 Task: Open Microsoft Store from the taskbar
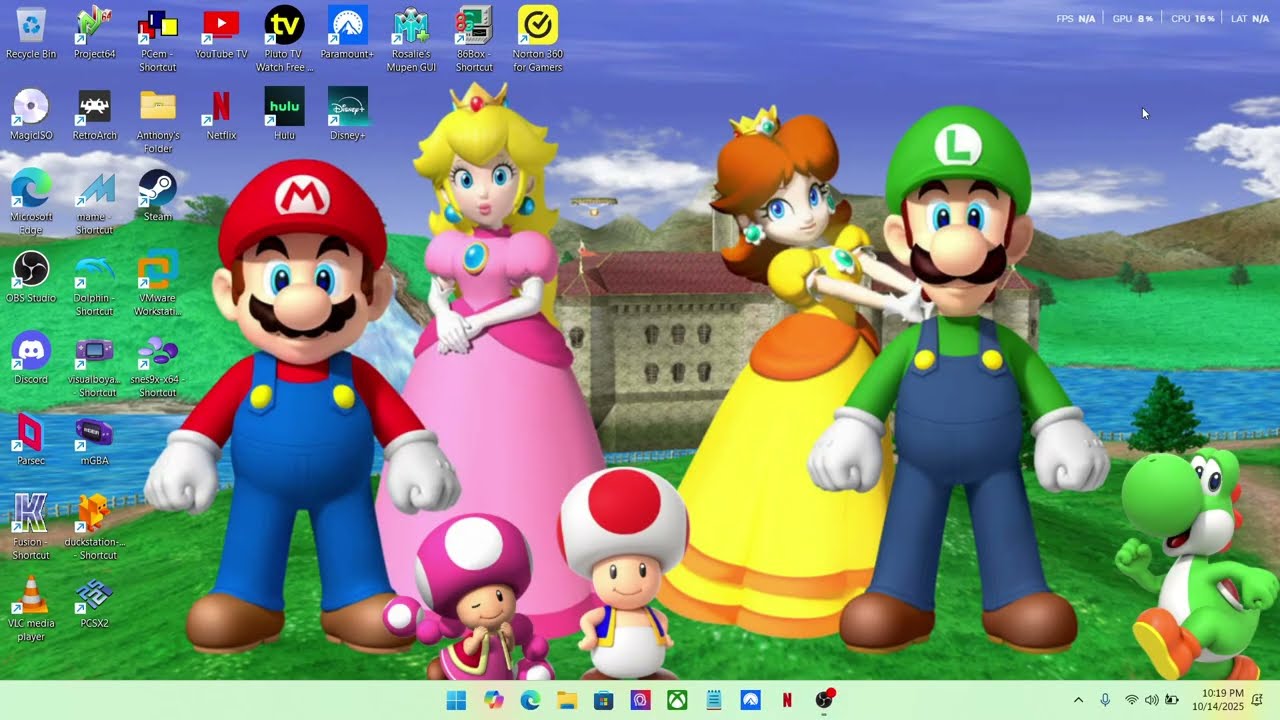pos(603,700)
